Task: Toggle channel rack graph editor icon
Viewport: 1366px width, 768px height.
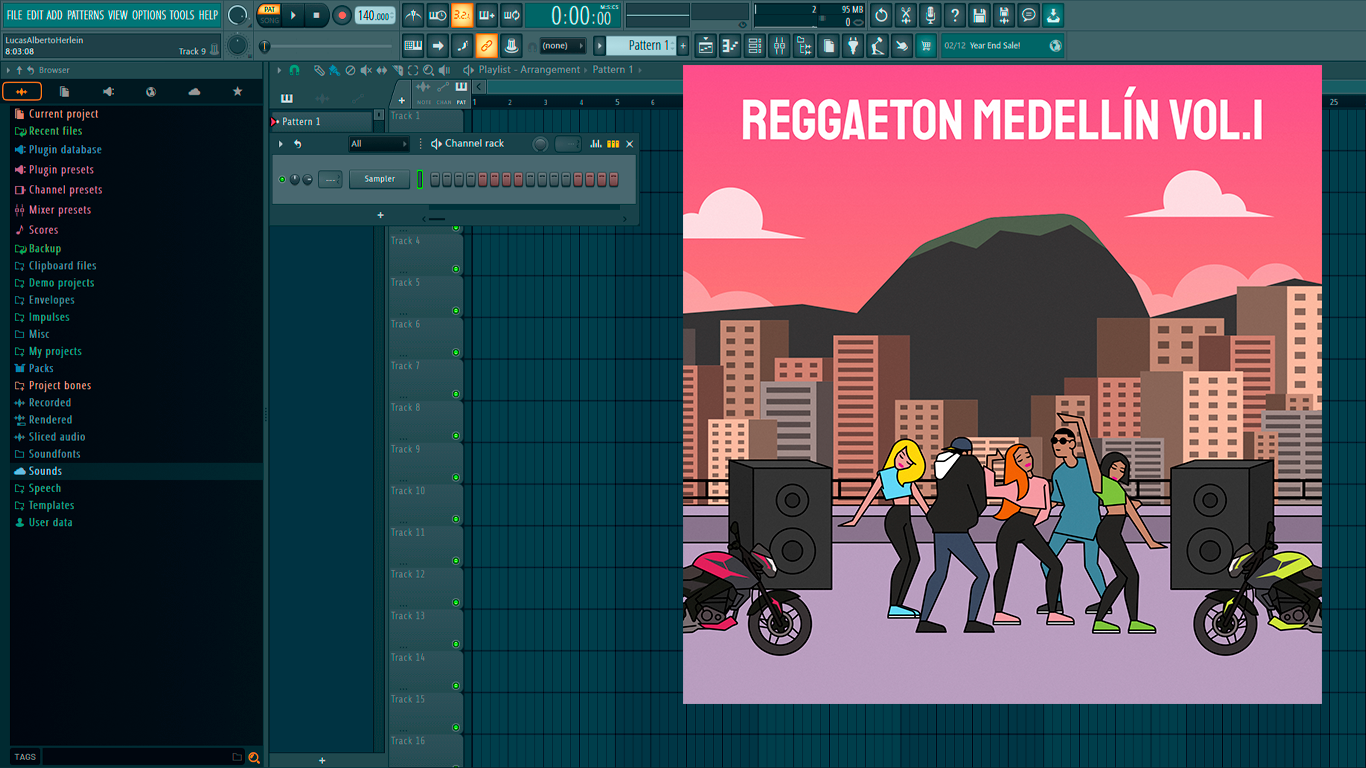Action: point(596,144)
